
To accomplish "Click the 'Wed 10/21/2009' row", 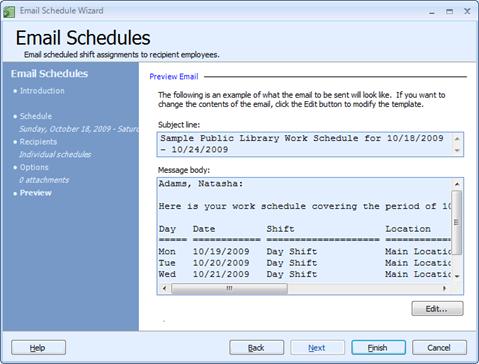I will [305, 274].
